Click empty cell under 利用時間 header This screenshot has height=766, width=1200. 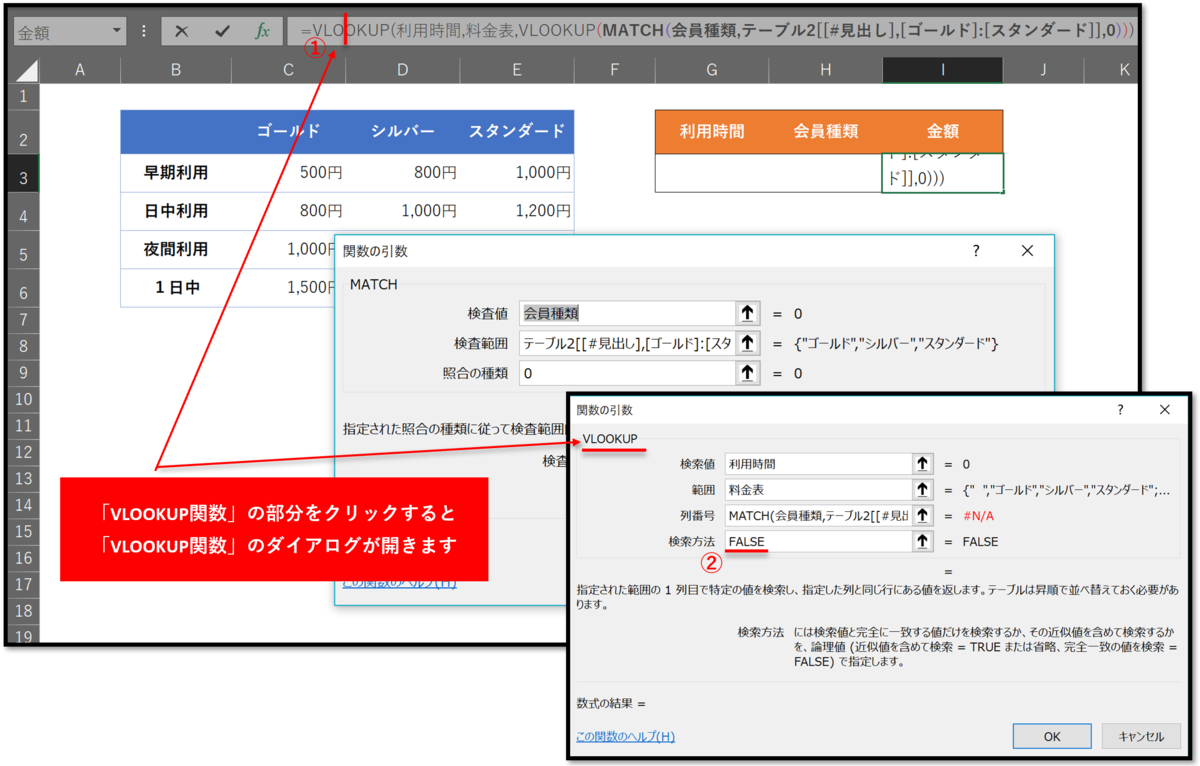click(x=711, y=173)
